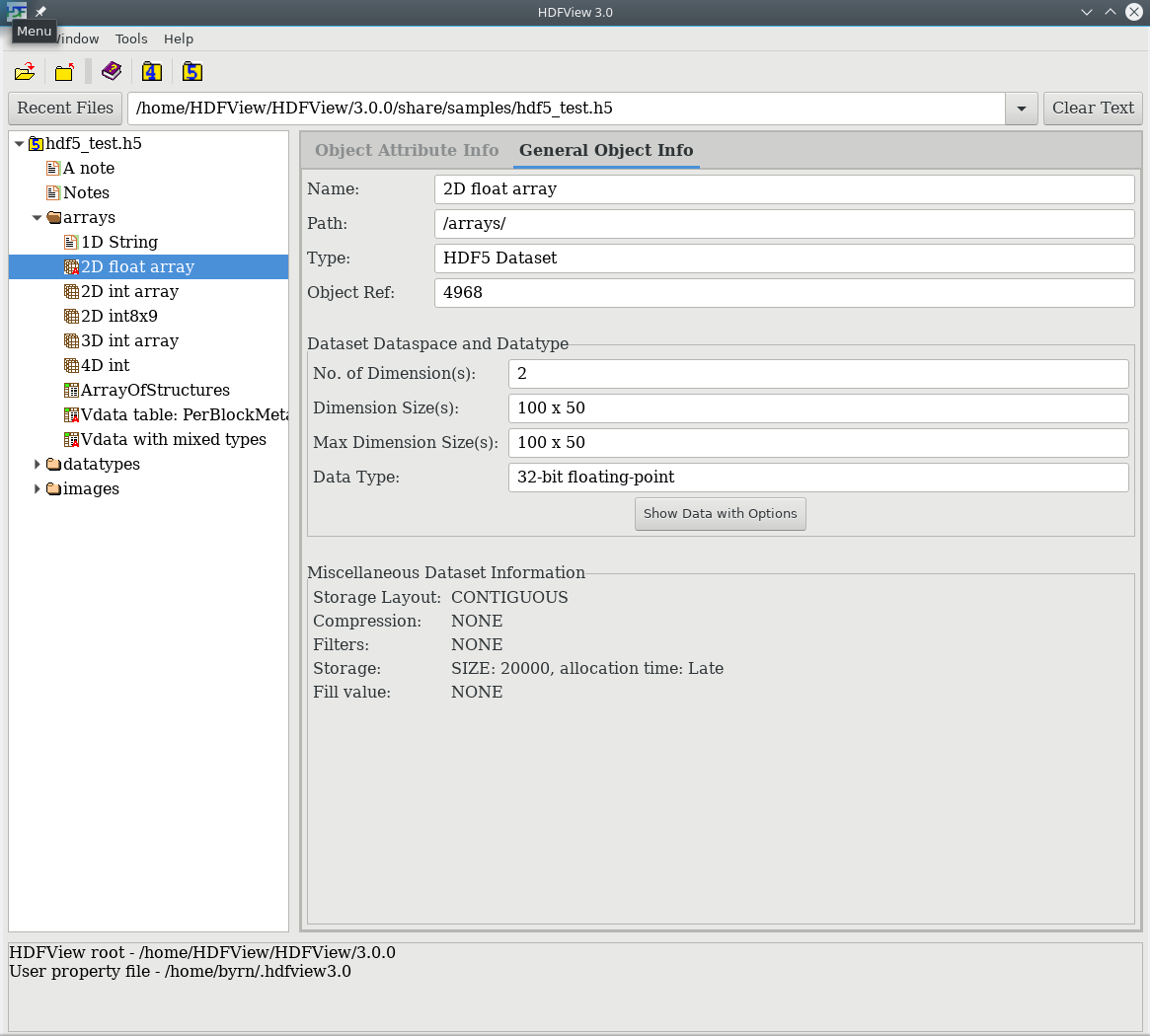This screenshot has height=1036, width=1150.
Task: Click the HDF4 library version icon
Action: [x=152, y=71]
